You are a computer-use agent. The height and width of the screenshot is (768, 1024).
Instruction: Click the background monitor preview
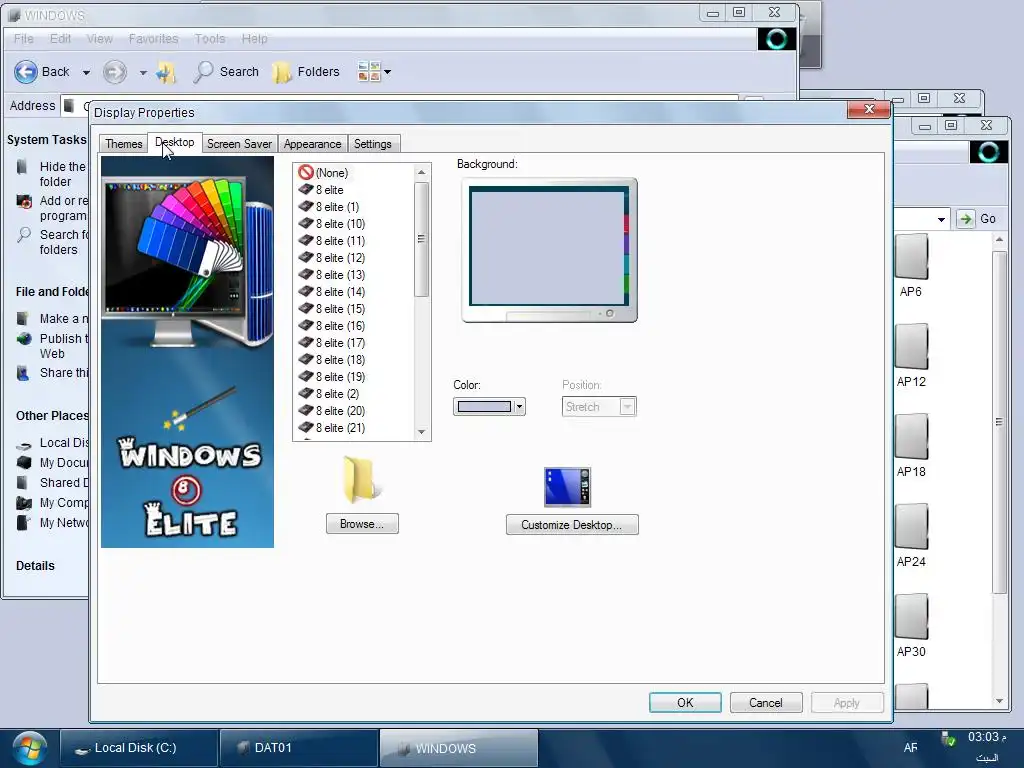pos(549,250)
